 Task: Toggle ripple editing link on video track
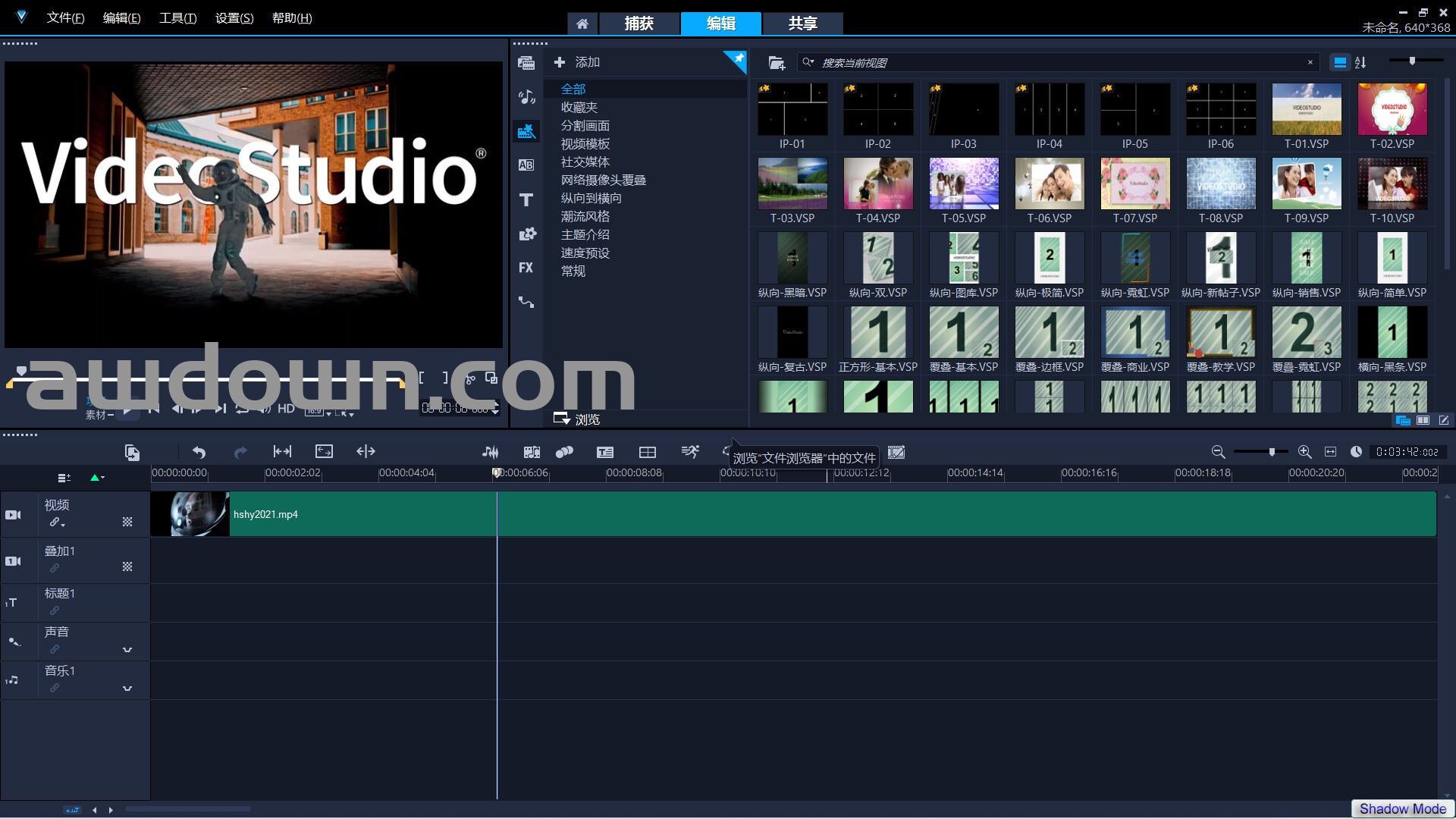point(55,522)
